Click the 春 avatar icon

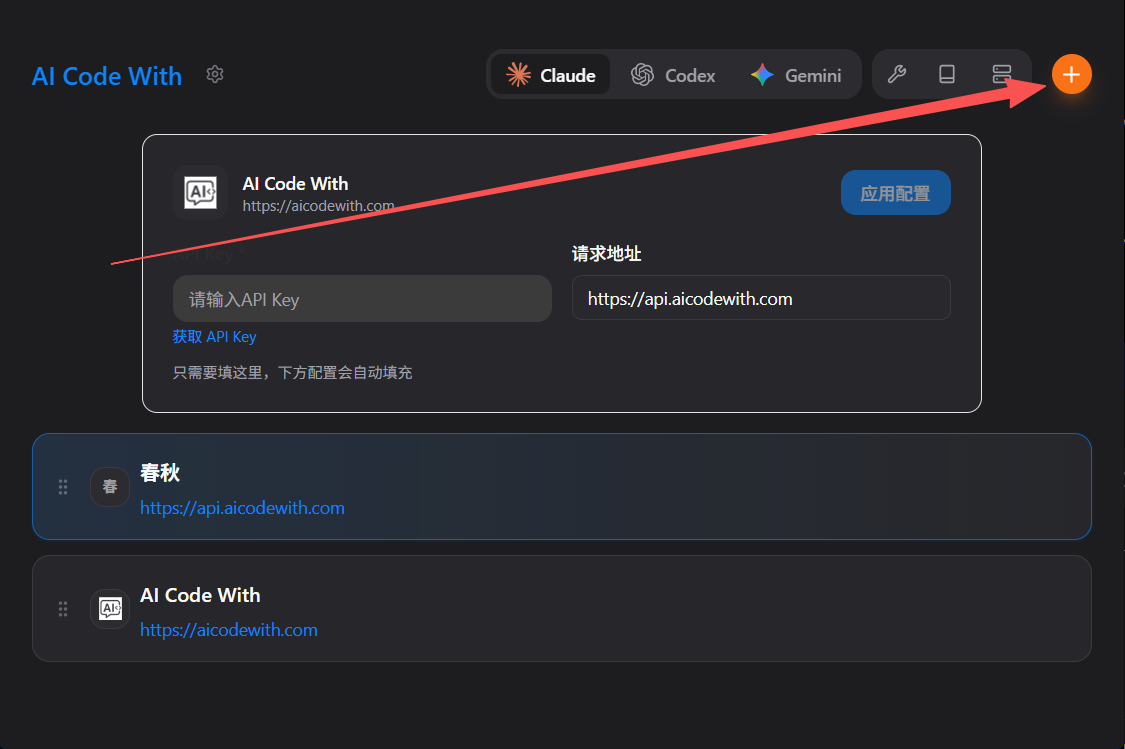pos(110,487)
